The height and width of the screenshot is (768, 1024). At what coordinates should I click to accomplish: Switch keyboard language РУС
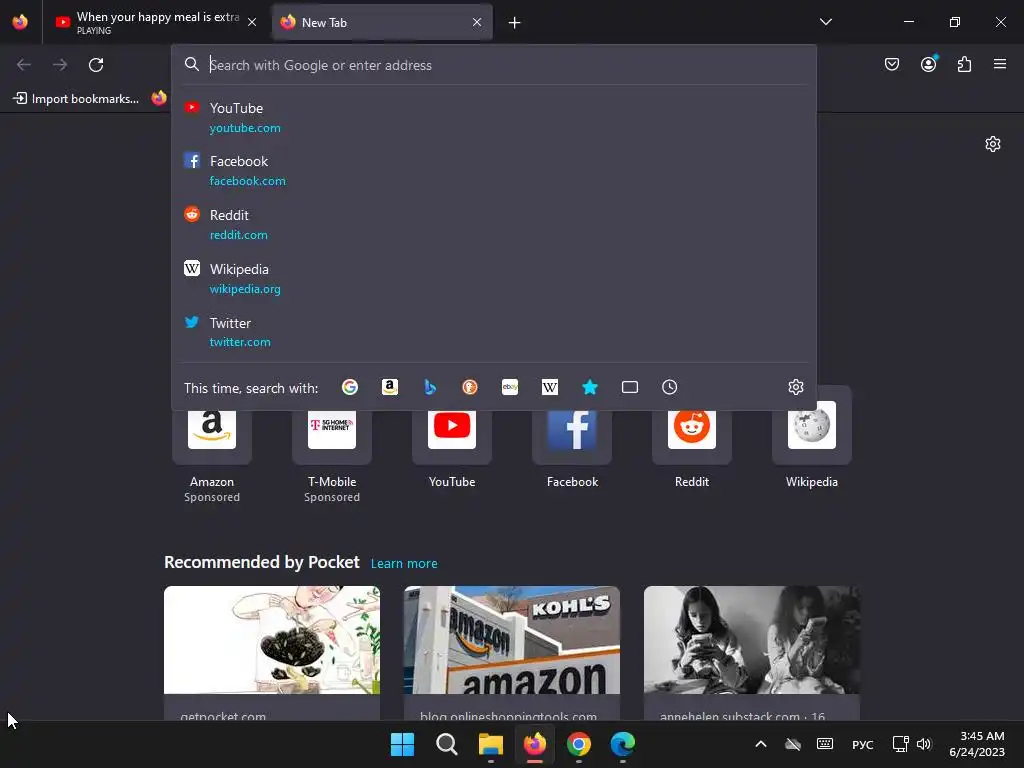(x=863, y=744)
